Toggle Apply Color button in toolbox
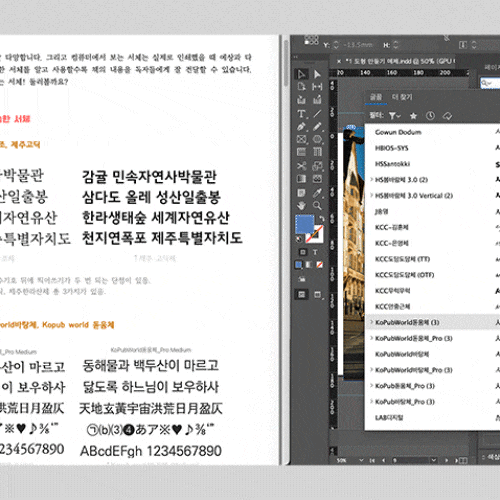500x500 pixels. (x=299, y=265)
